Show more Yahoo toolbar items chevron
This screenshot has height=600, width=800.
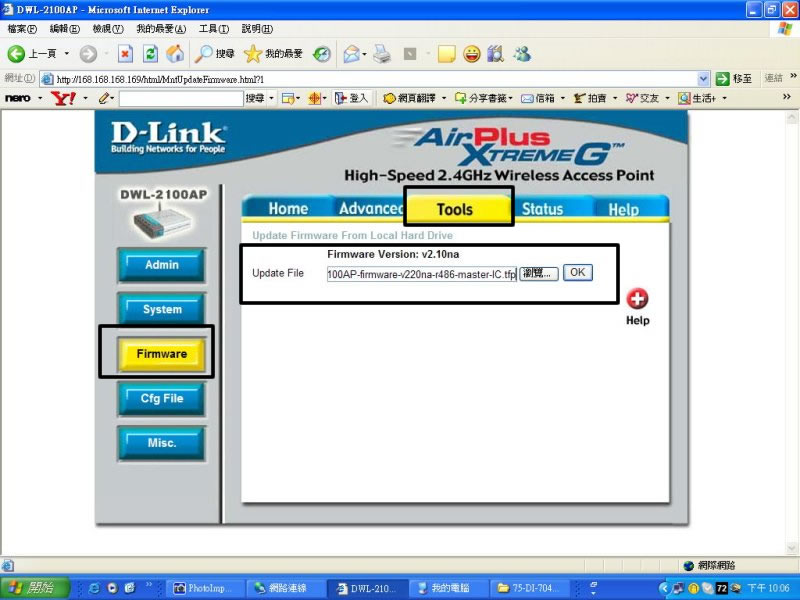tap(786, 97)
